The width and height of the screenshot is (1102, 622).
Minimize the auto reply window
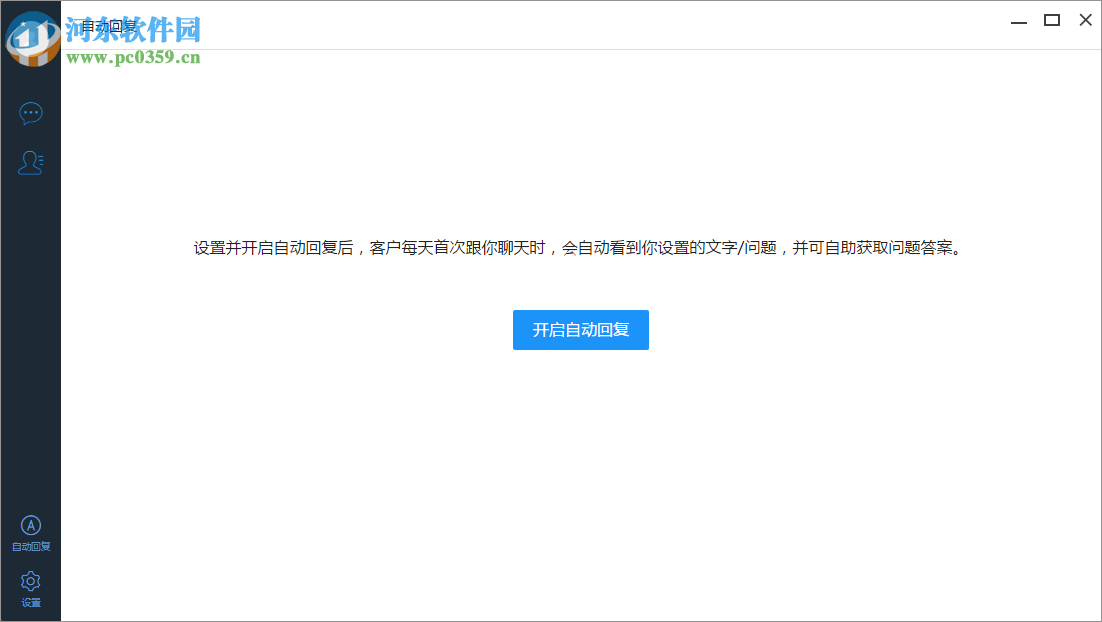[x=1017, y=20]
